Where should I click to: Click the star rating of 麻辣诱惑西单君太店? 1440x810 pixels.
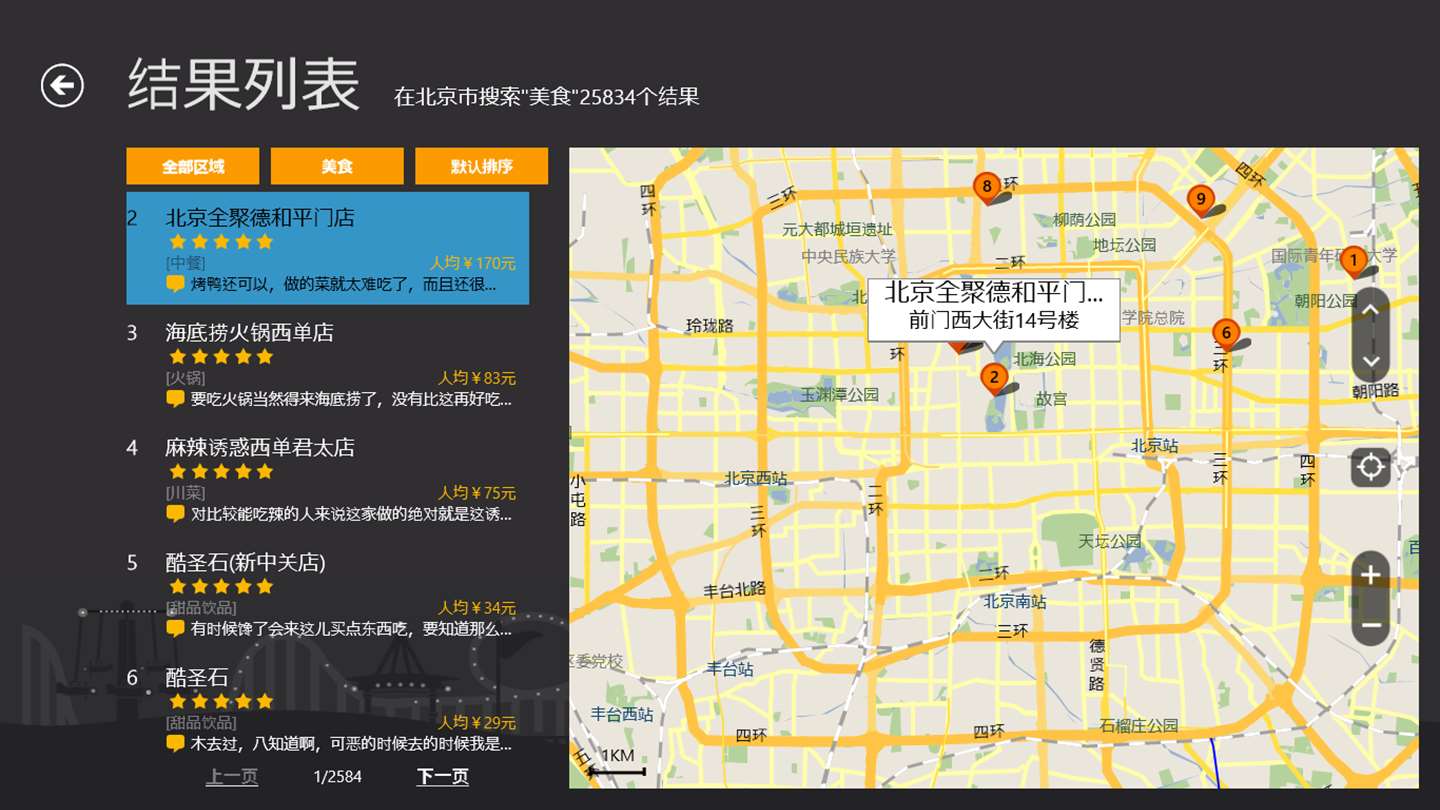point(221,472)
